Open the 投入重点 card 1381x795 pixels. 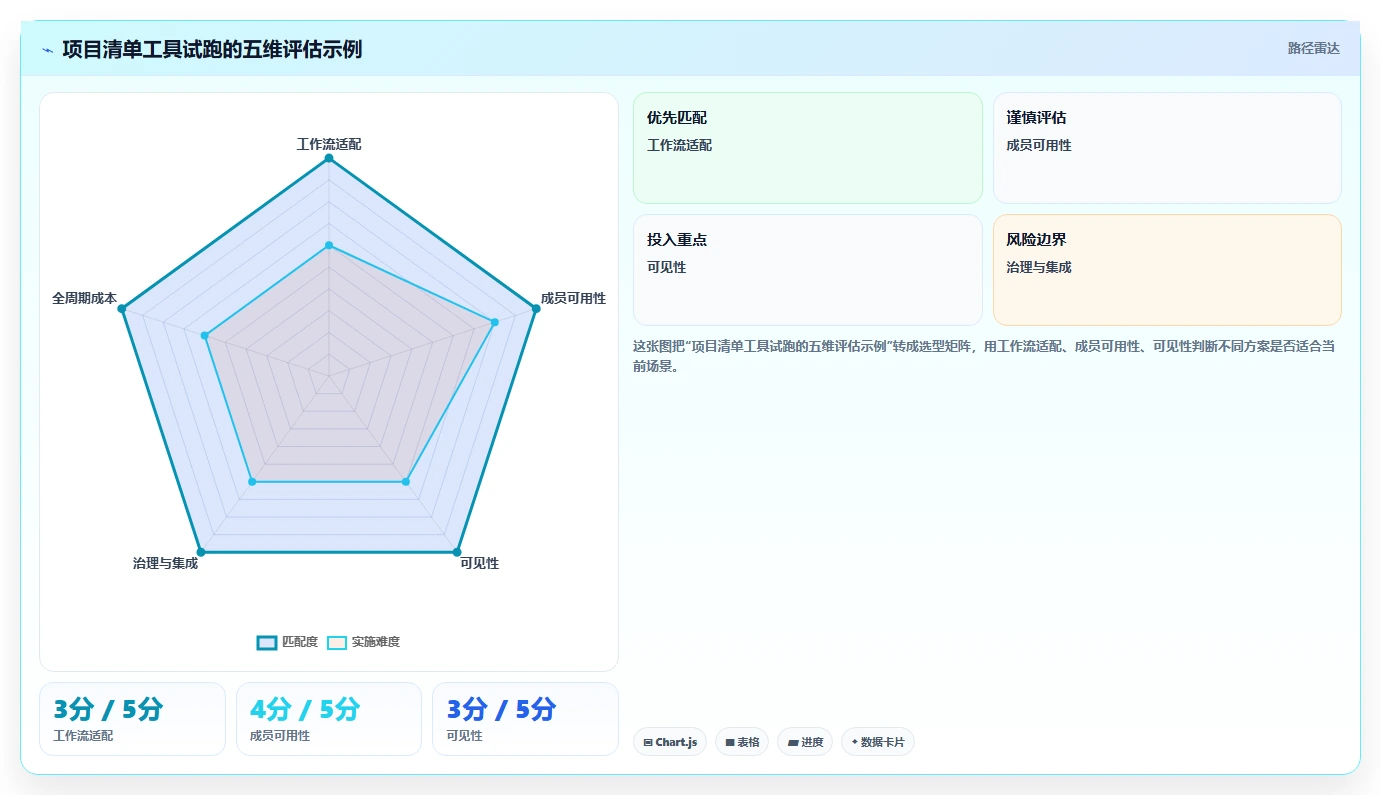pos(808,270)
